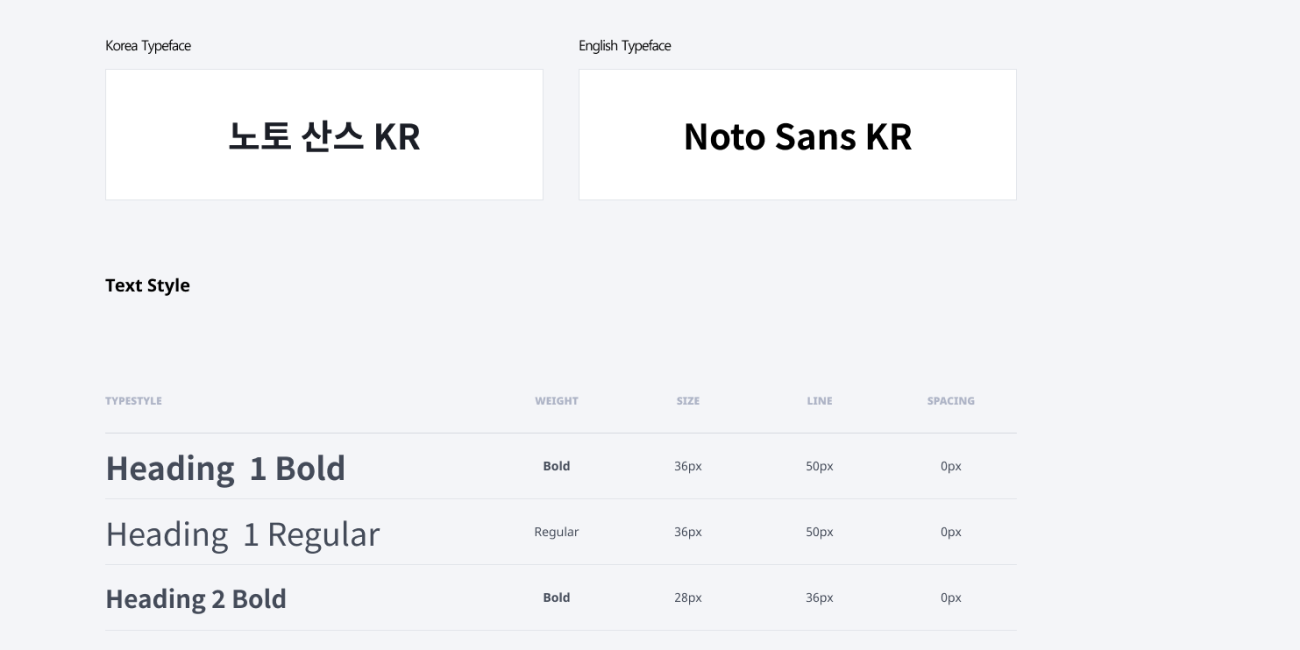Select the 'Heading 1 Bold' sample text
Image resolution: width=1300 pixels, height=650 pixels.
(225, 468)
